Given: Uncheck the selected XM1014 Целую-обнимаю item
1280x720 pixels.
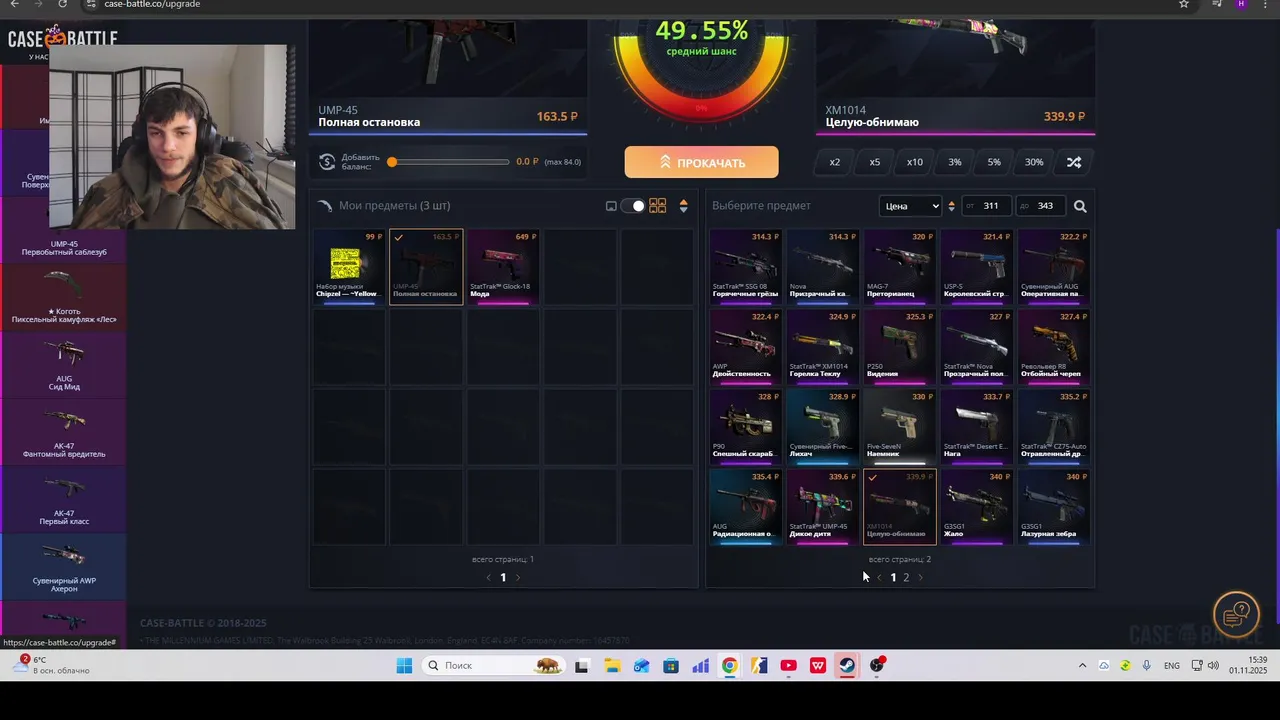Looking at the screenshot, I should coord(900,507).
